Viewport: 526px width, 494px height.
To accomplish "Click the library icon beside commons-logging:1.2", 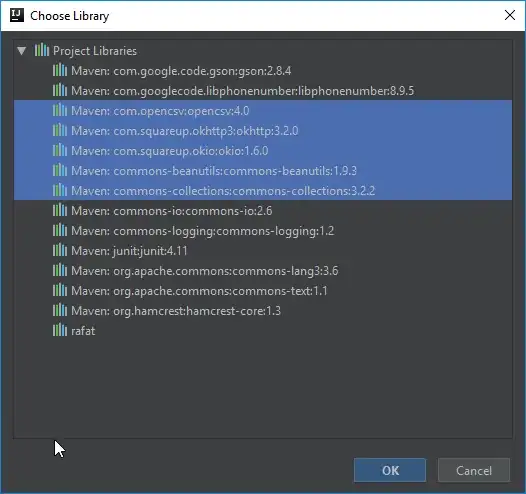I will pyautogui.click(x=60, y=230).
